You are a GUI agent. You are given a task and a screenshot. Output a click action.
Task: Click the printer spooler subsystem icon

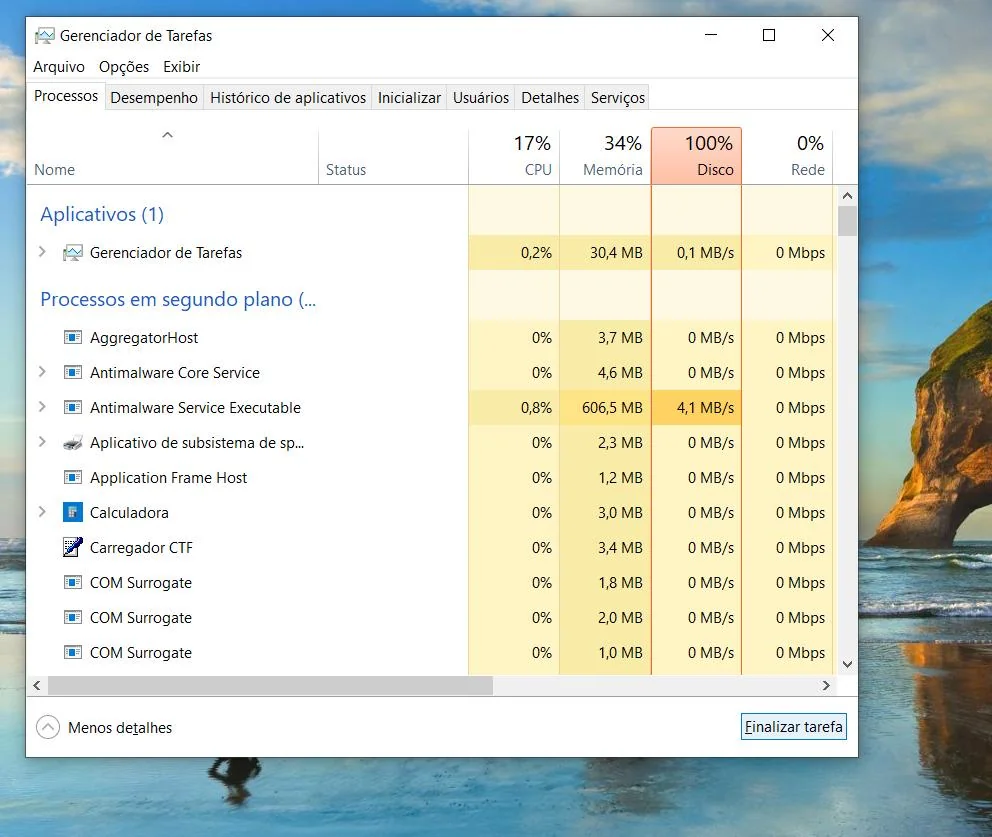coord(73,443)
